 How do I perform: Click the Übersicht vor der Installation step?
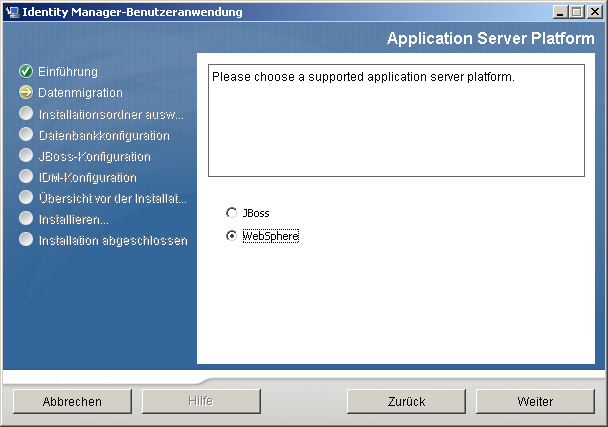click(x=112, y=198)
